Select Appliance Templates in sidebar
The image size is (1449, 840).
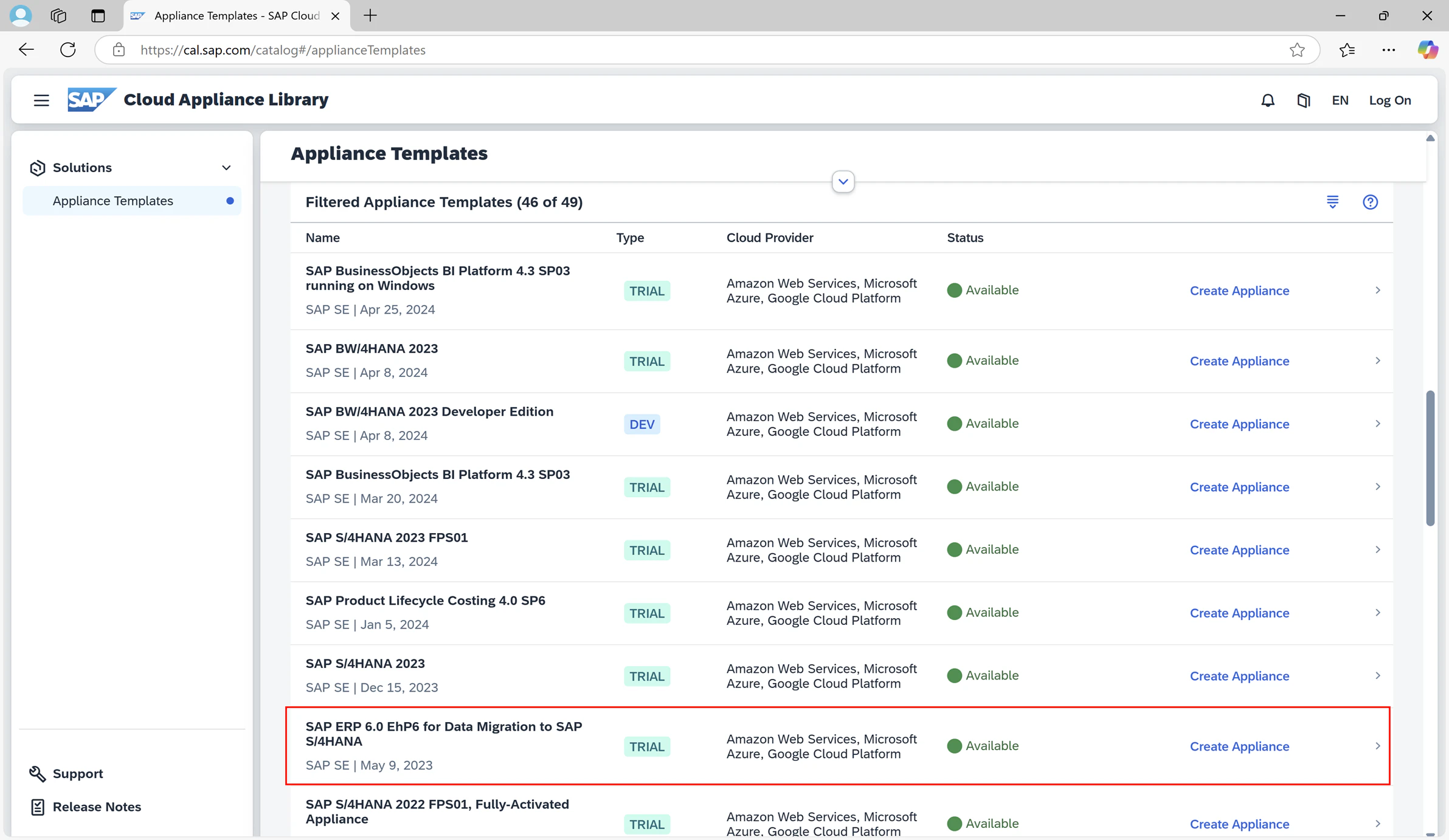131,201
